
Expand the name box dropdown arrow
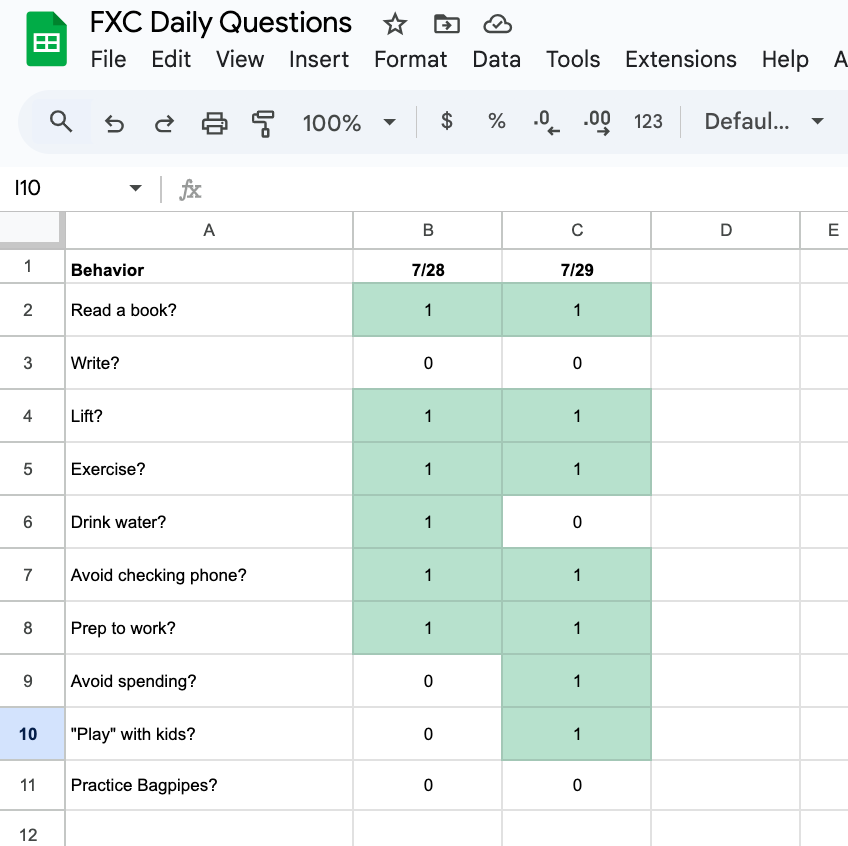(135, 188)
